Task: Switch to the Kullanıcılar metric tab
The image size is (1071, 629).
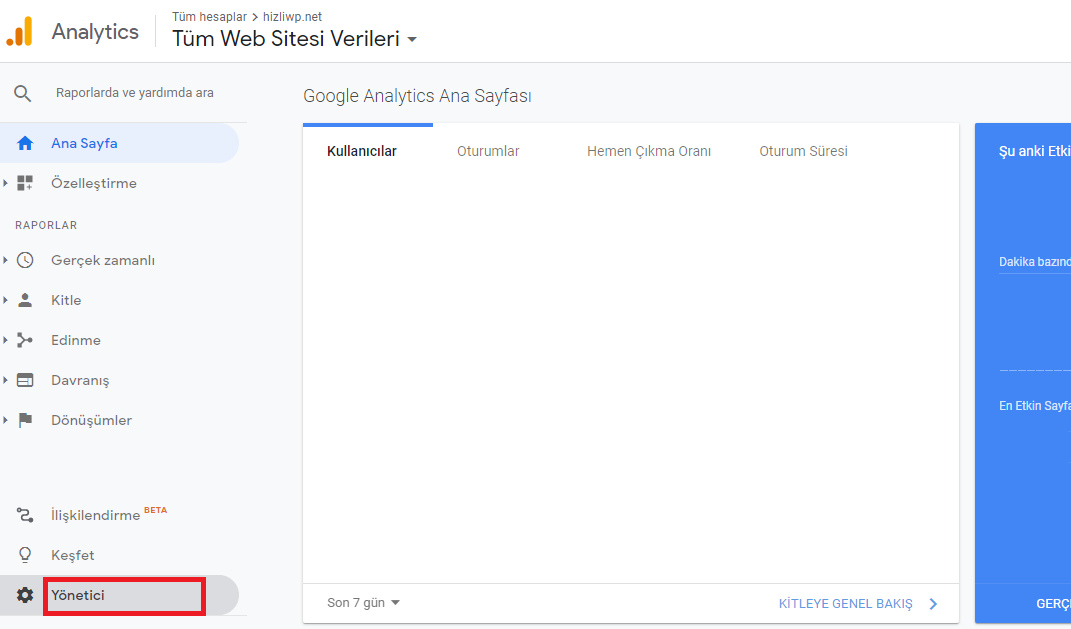Action: (x=362, y=152)
